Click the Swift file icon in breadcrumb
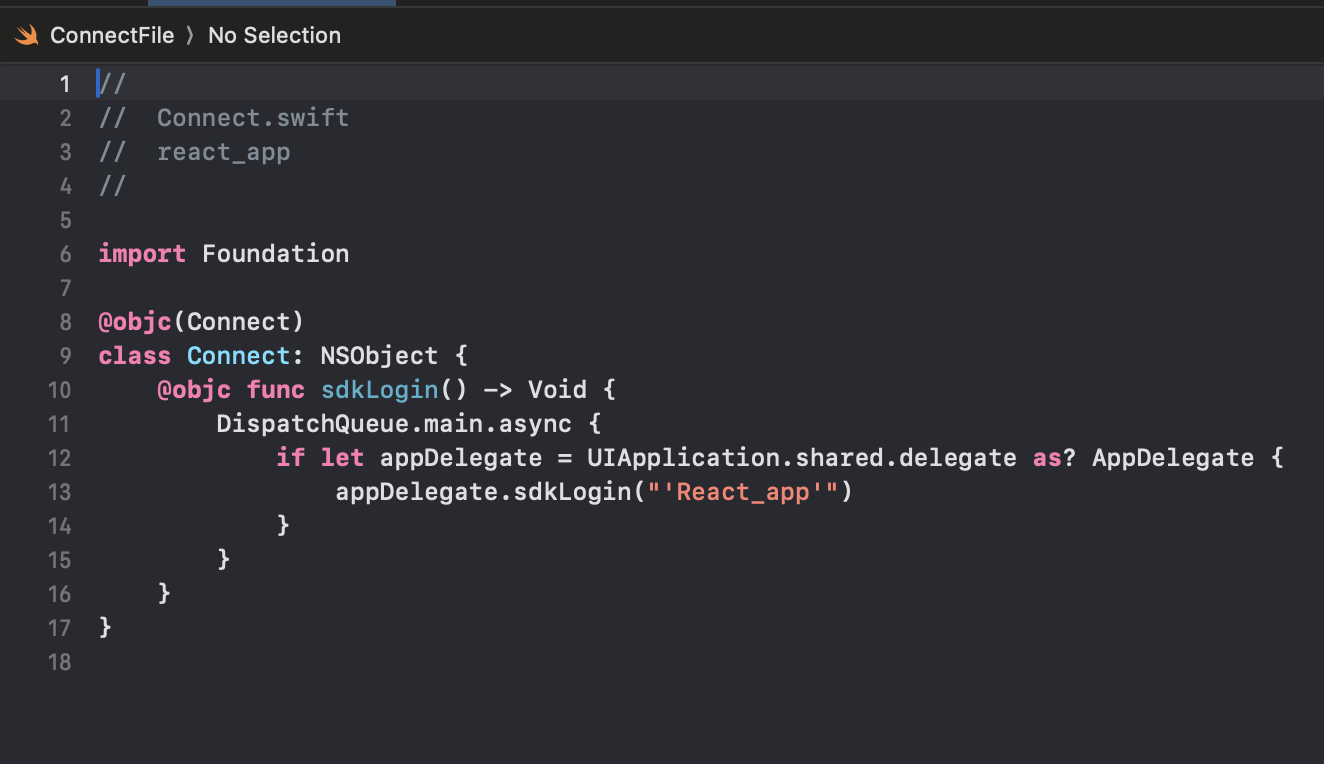 click(x=27, y=36)
